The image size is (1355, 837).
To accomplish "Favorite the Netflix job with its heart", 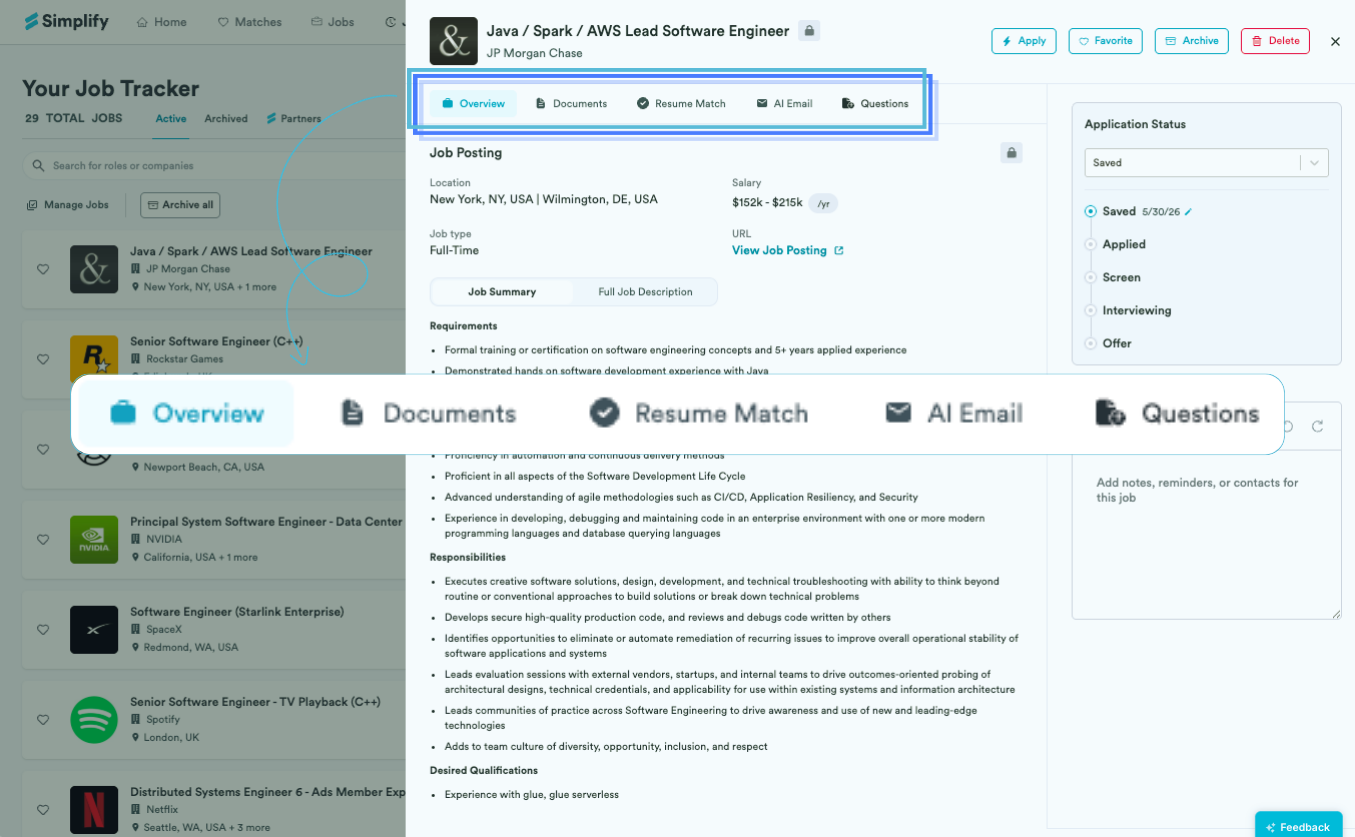I will [x=43, y=809].
